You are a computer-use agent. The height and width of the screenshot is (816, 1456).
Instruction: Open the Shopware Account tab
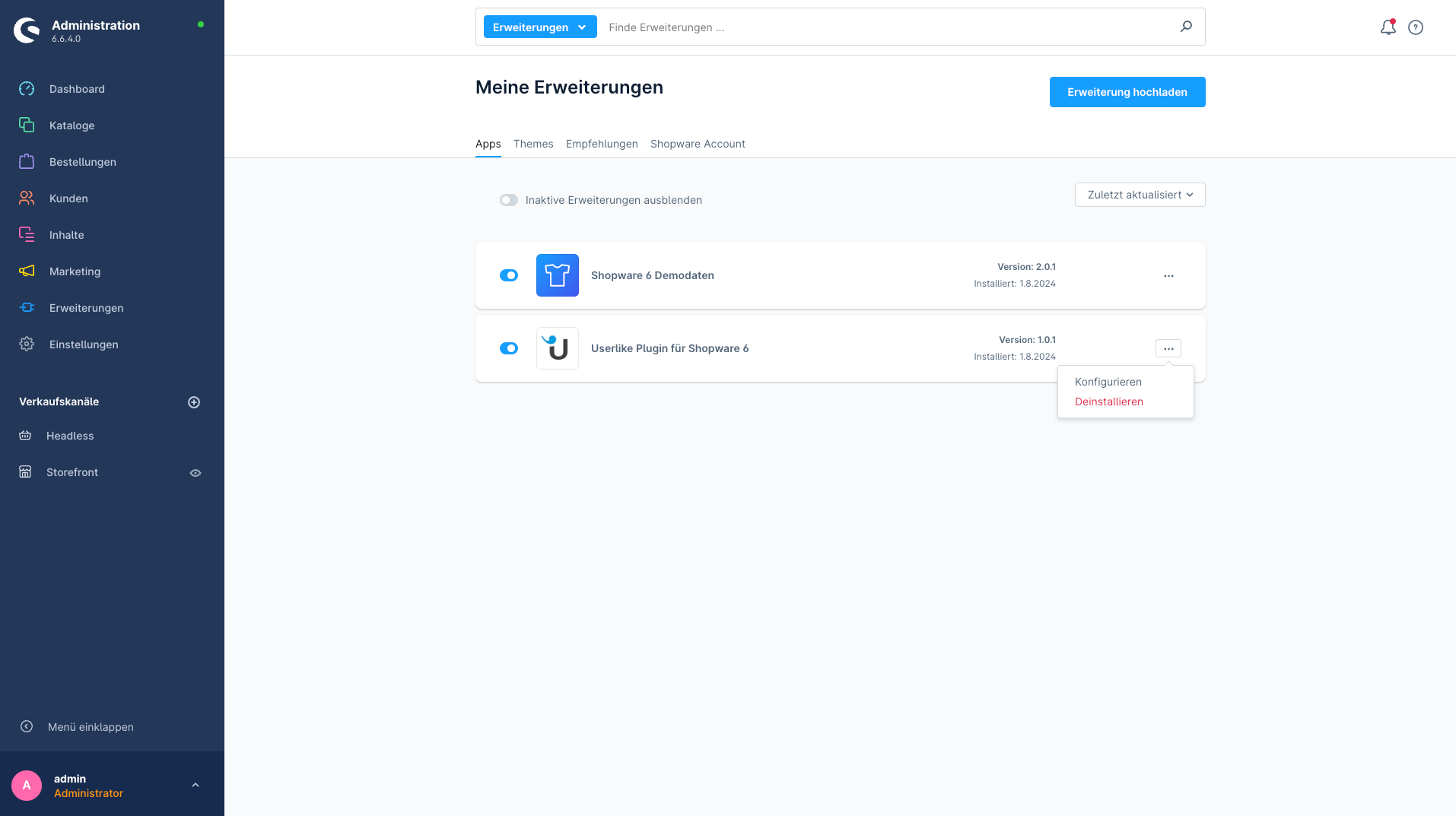click(x=698, y=144)
